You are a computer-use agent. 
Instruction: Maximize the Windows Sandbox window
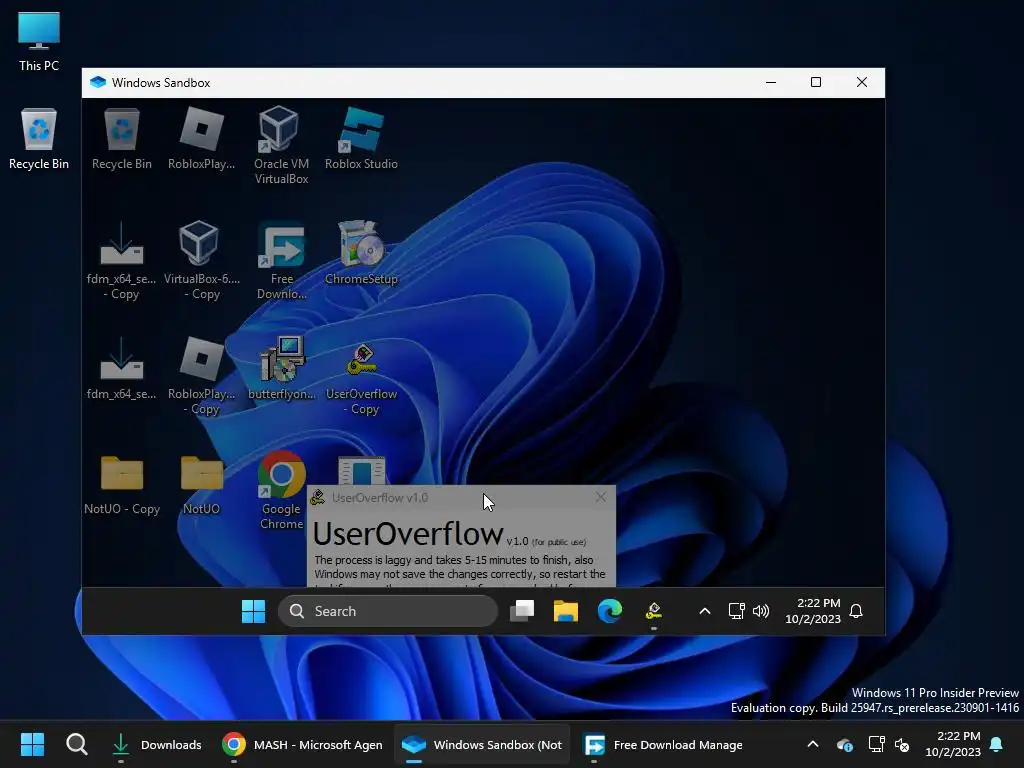(x=816, y=82)
